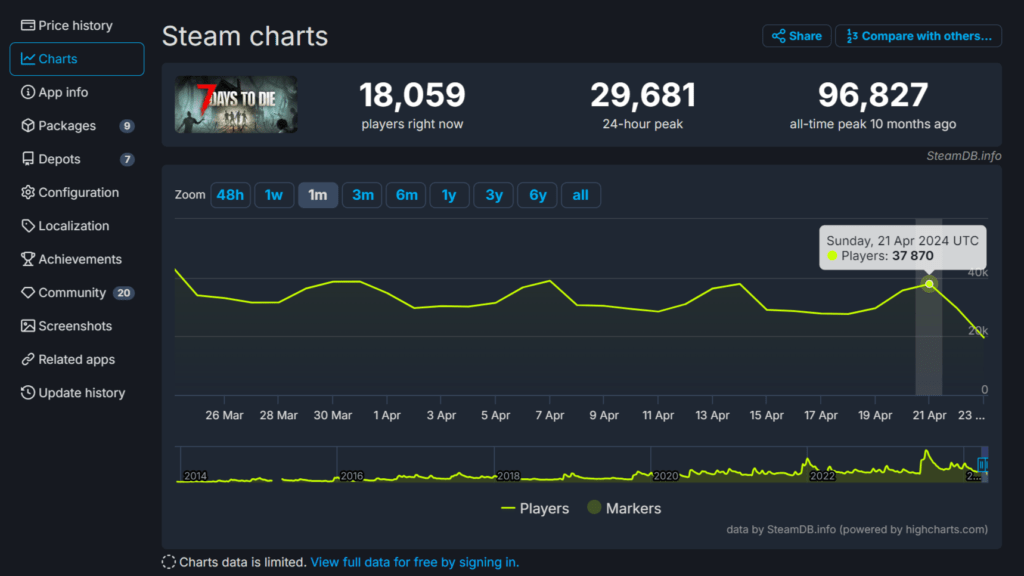Switch chart zoom to 3m
The height and width of the screenshot is (576, 1024).
pos(362,194)
